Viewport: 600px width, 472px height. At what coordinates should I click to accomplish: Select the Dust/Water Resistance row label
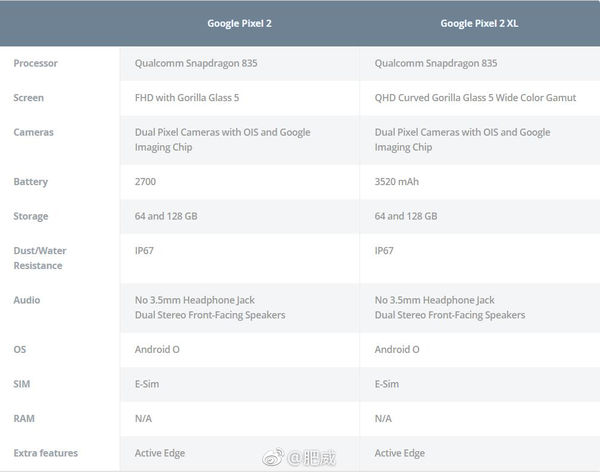(x=38, y=258)
